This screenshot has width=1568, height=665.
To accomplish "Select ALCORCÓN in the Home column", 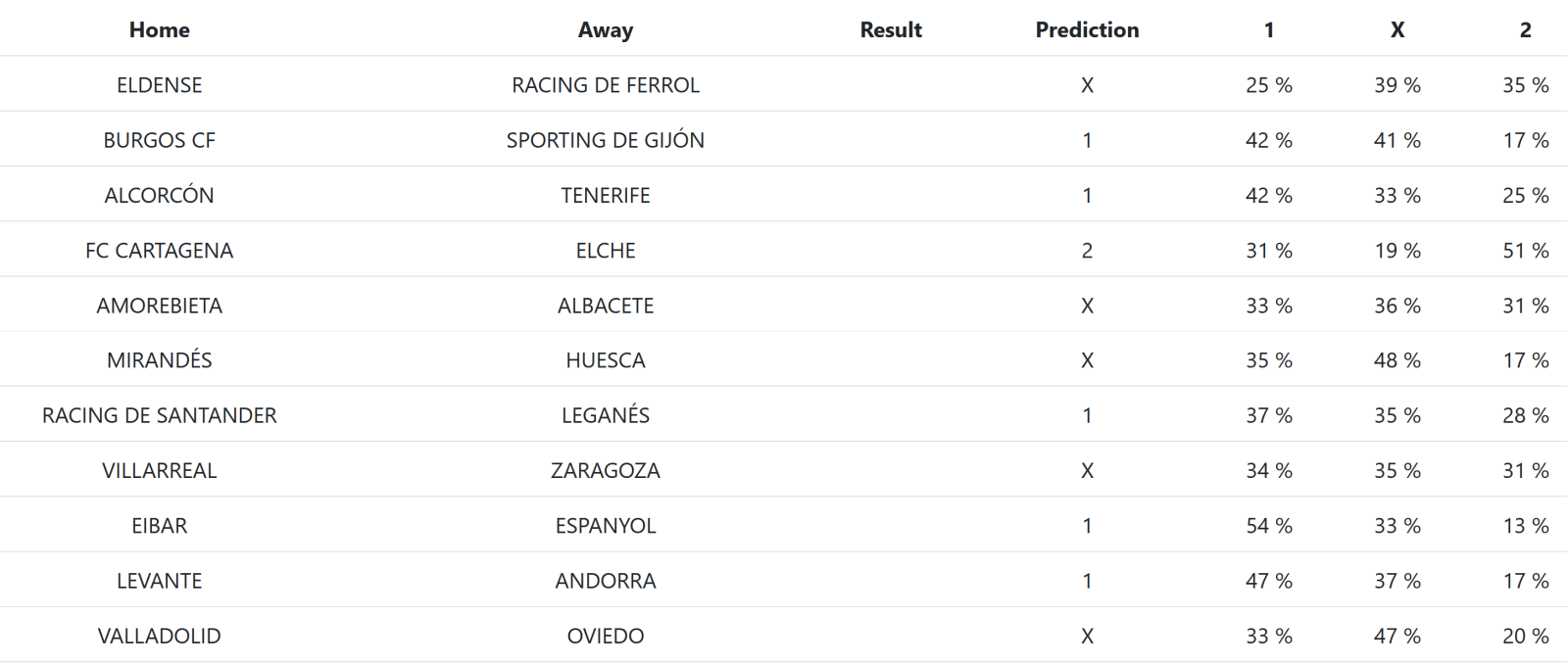I will pyautogui.click(x=159, y=195).
